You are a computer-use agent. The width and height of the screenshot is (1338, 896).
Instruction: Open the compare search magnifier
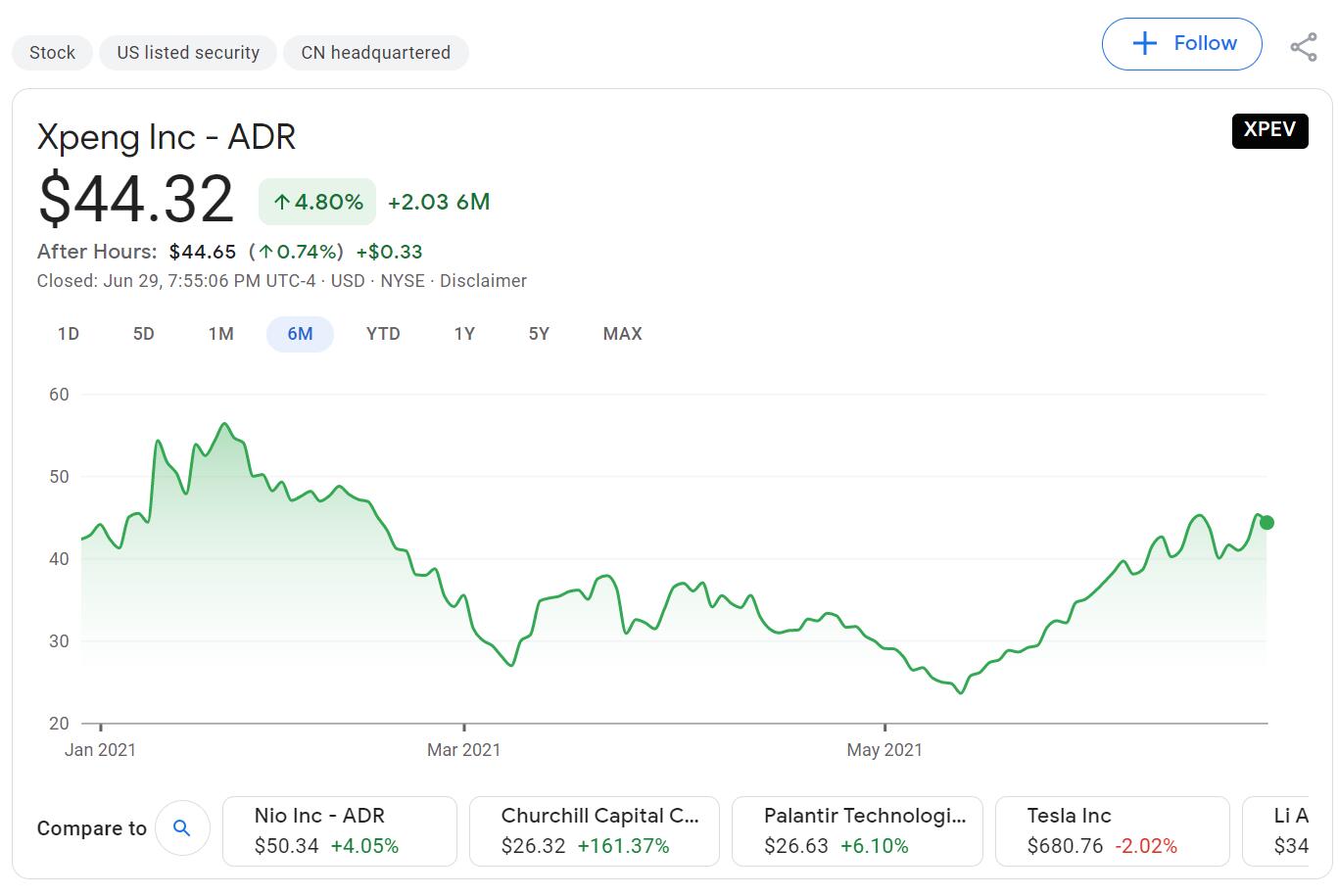pos(182,827)
